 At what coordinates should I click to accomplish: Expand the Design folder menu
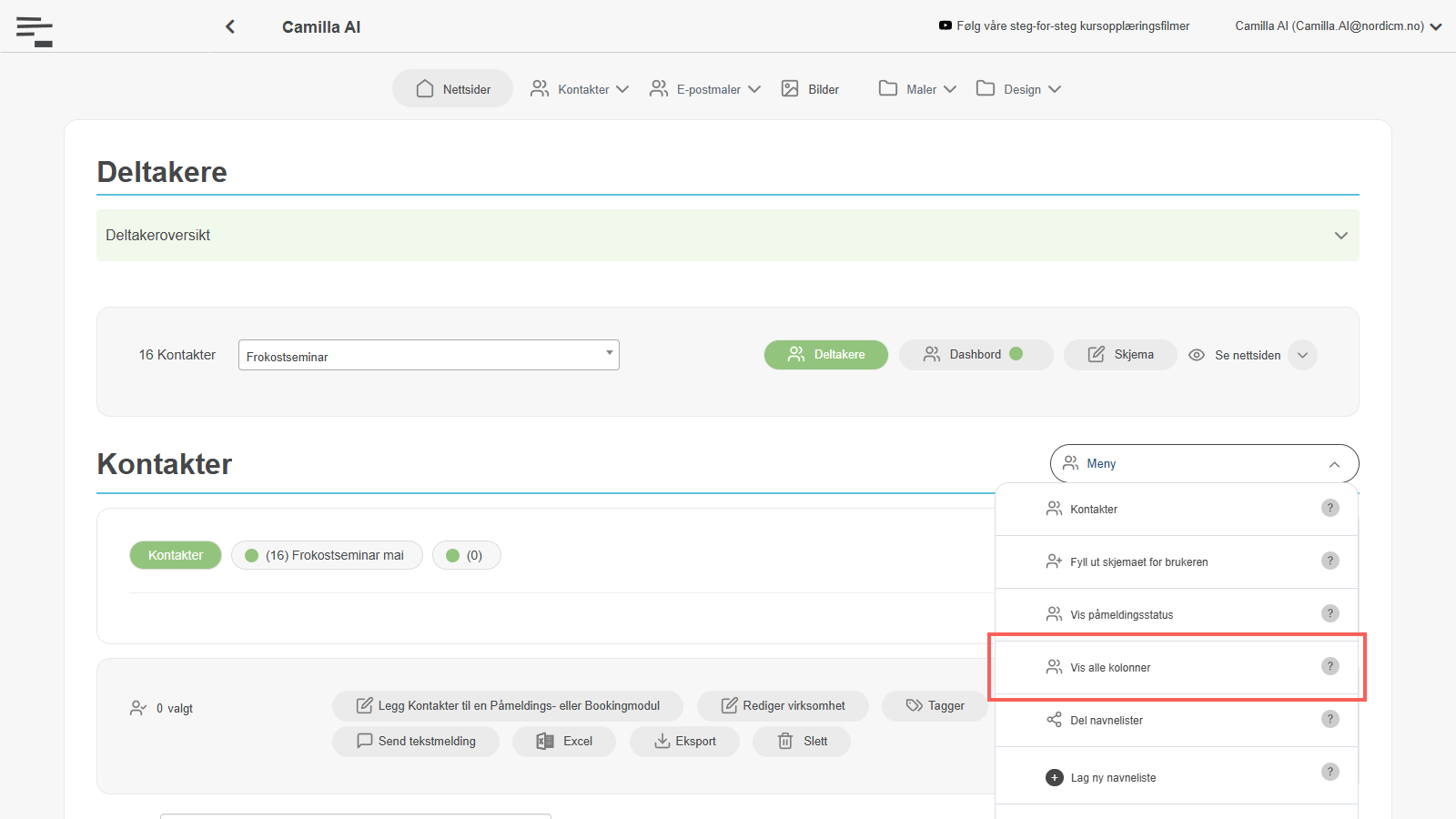click(x=1018, y=88)
